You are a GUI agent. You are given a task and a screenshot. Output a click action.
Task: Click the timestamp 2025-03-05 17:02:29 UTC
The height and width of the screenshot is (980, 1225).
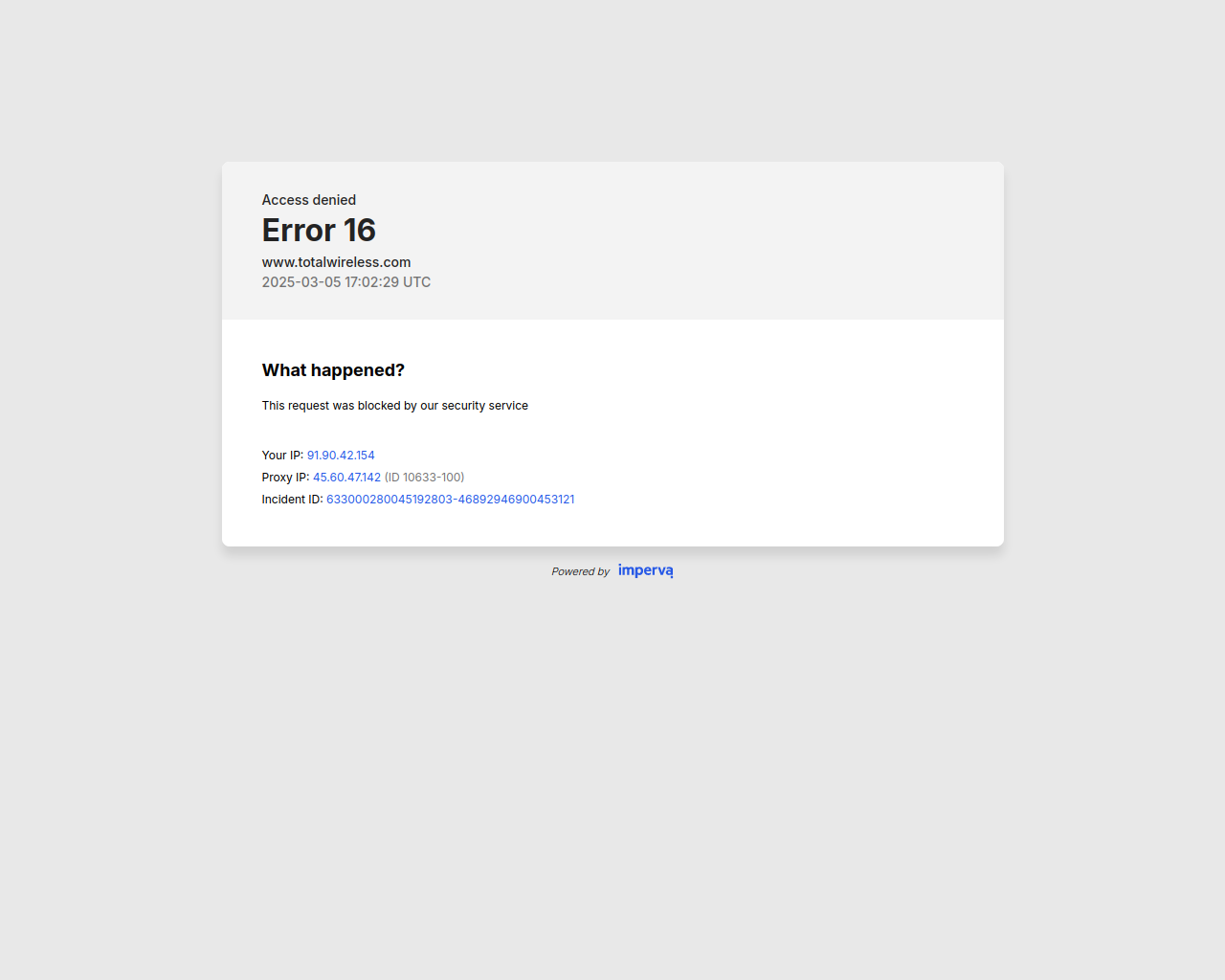[x=346, y=282]
